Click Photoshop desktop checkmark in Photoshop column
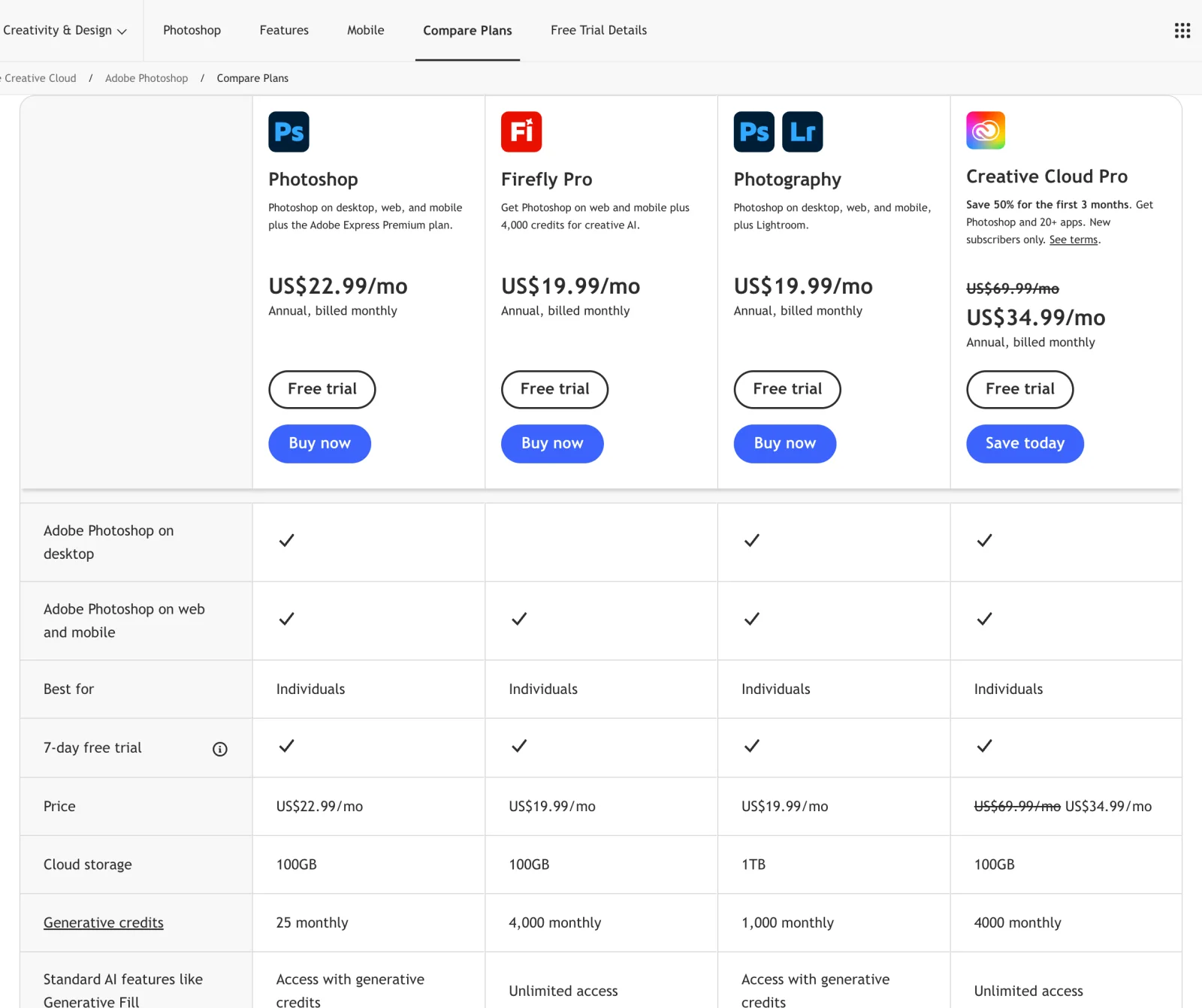Viewport: 1202px width, 1008px height. click(287, 540)
